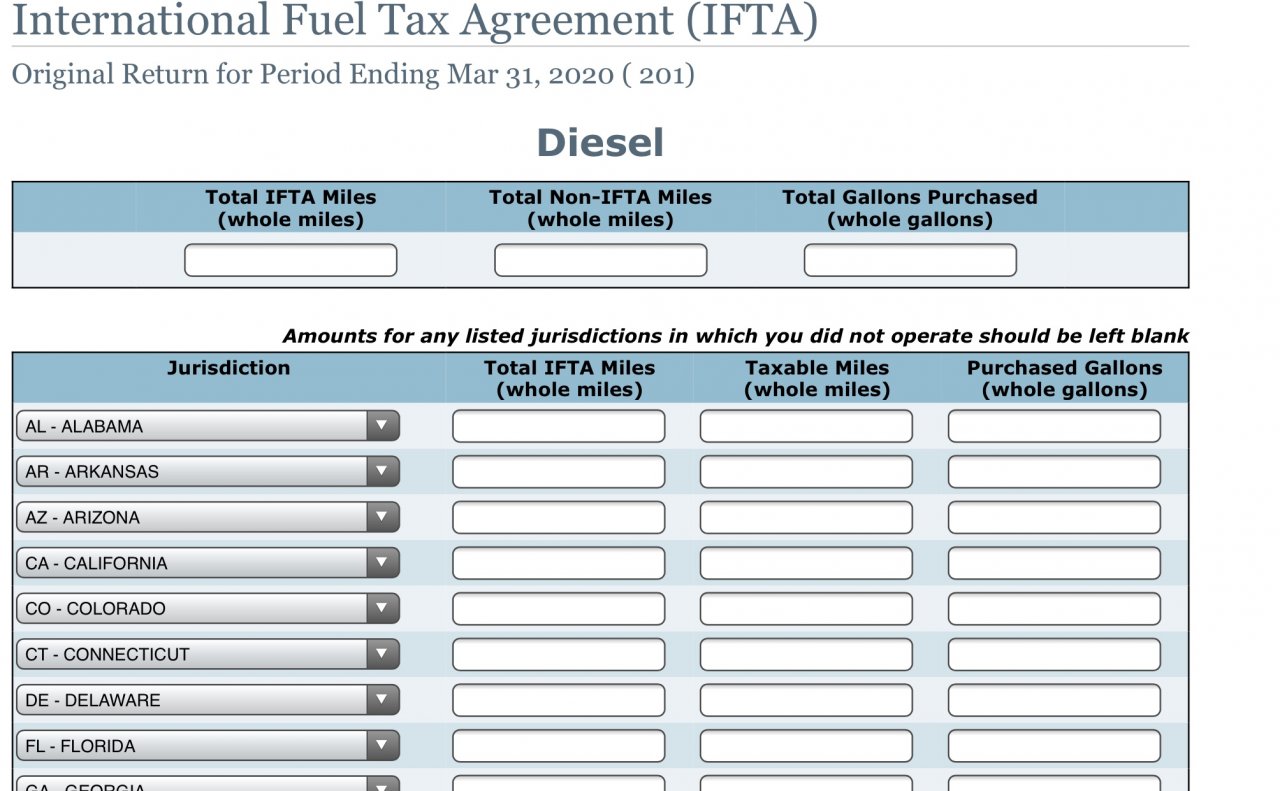Click Florida Total IFTA Miles field
1280x791 pixels.
click(558, 746)
